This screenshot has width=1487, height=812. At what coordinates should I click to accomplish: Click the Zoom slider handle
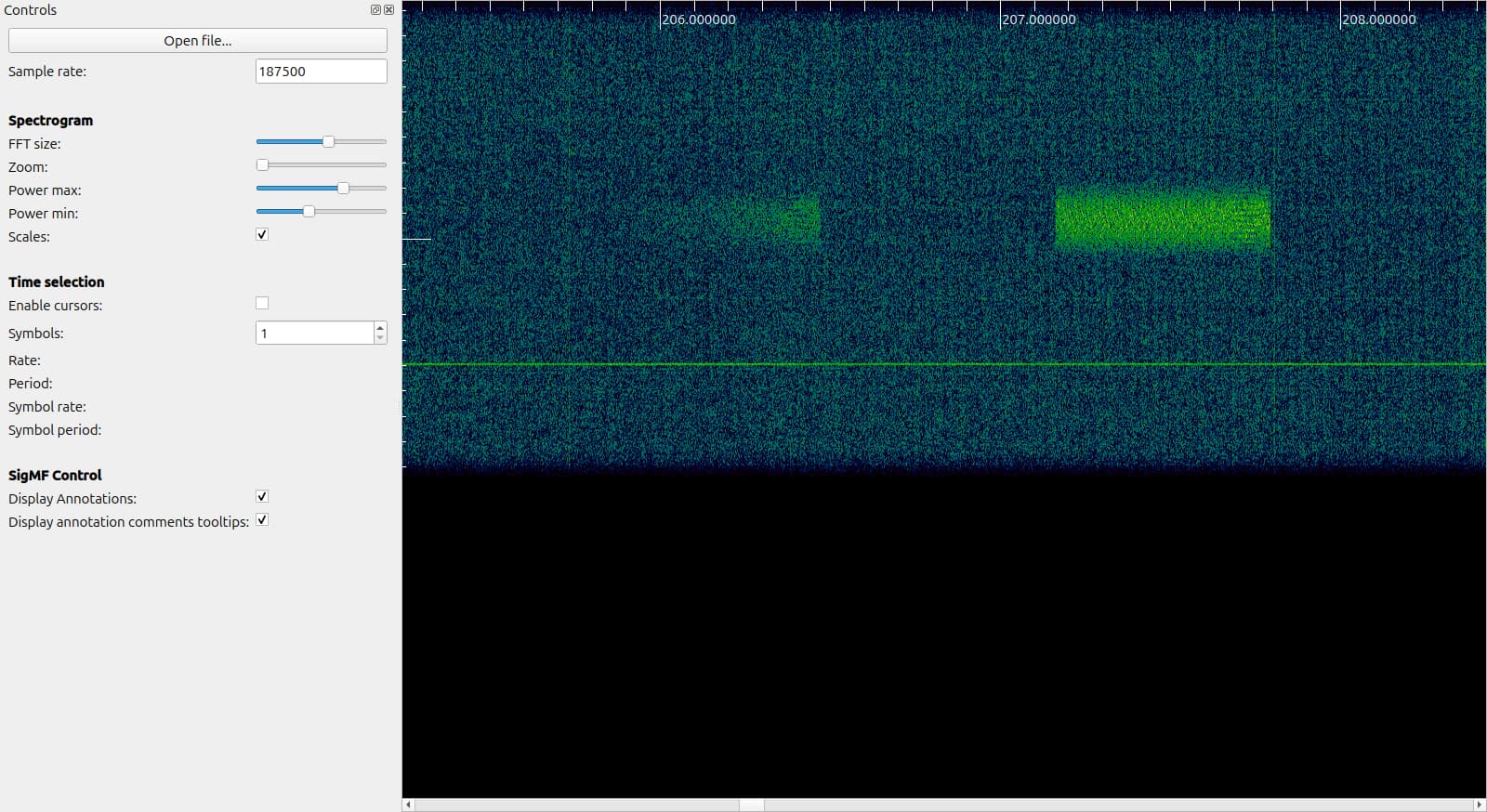[x=262, y=165]
